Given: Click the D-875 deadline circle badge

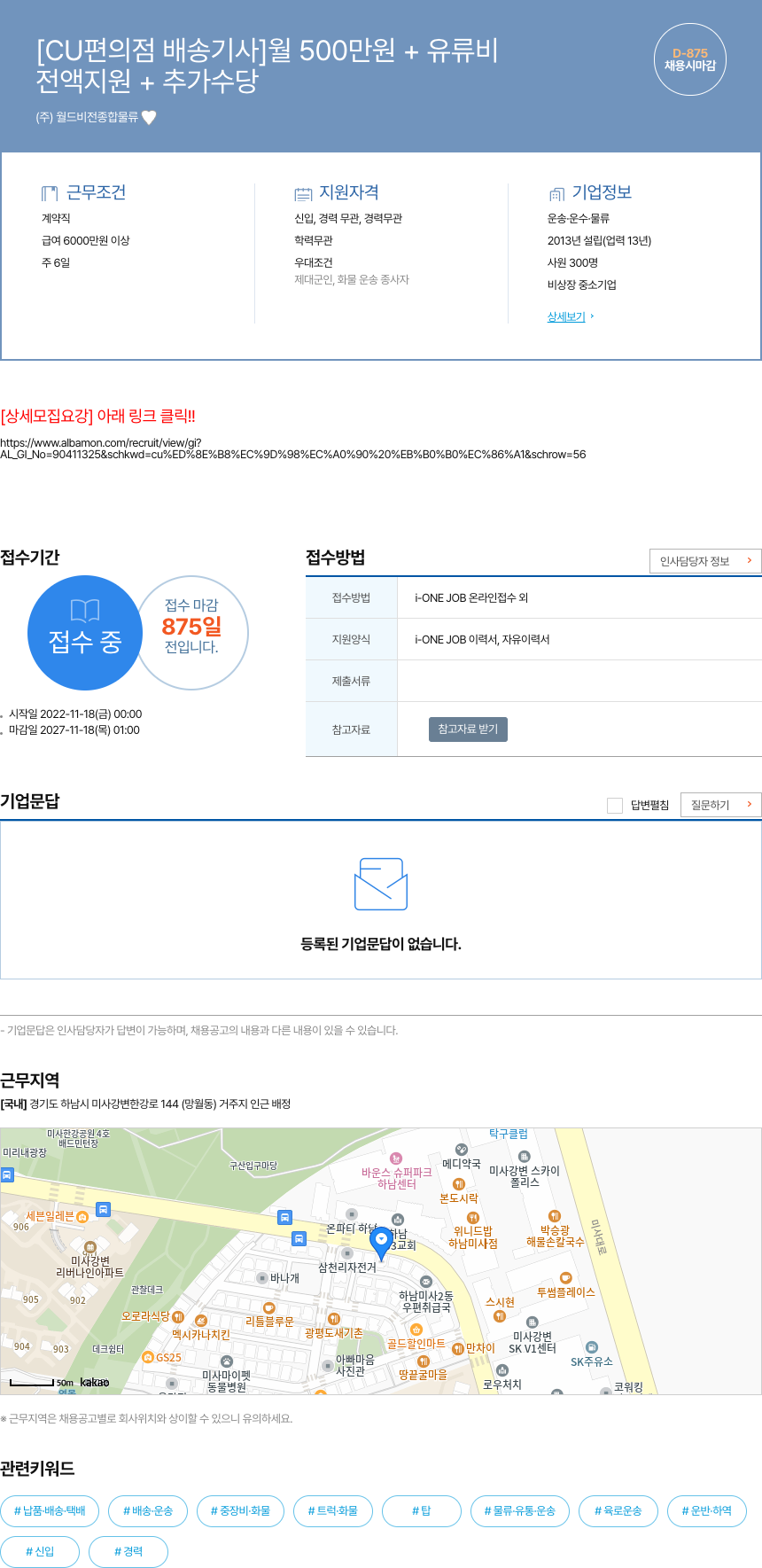Looking at the screenshot, I should pos(690,59).
